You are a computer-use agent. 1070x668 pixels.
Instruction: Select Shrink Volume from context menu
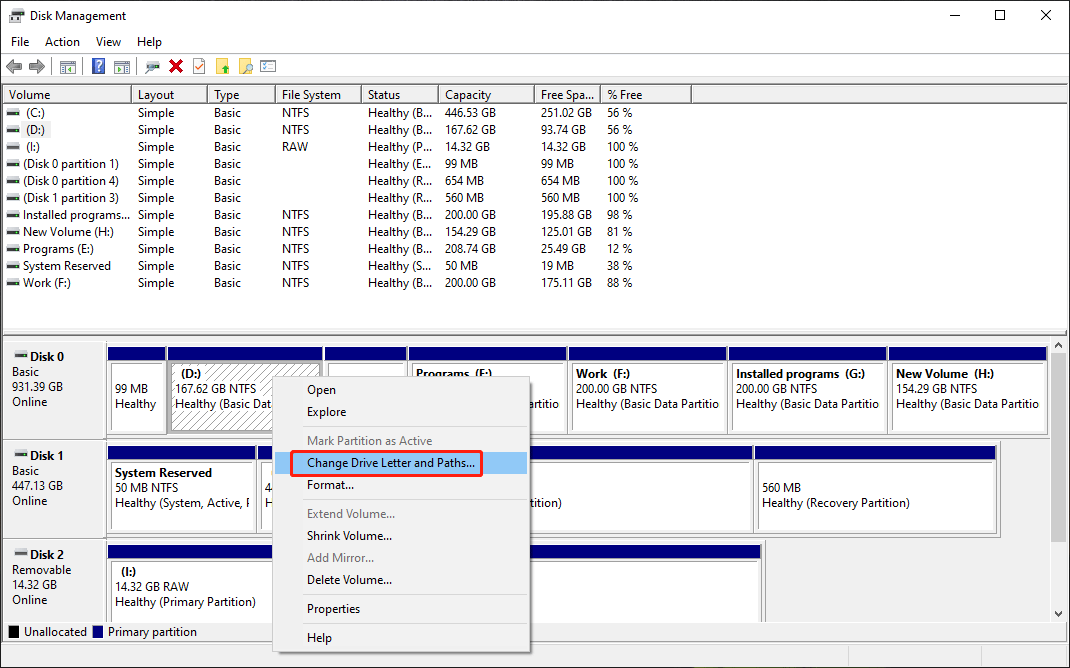click(349, 536)
